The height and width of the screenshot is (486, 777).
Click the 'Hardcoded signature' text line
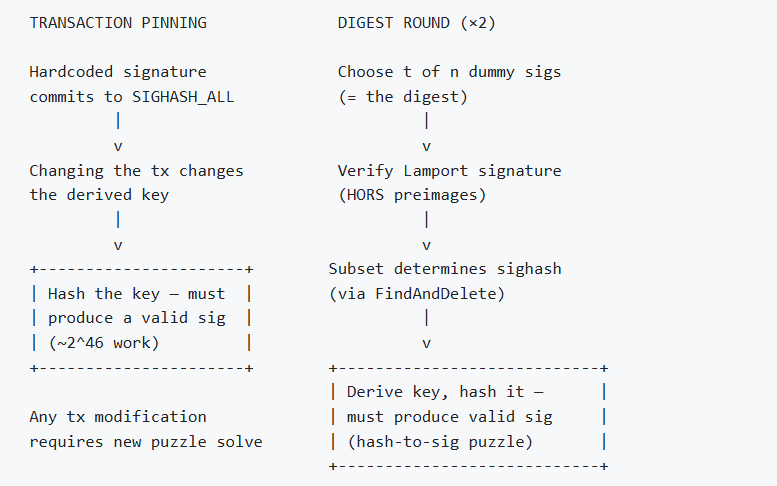118,72
